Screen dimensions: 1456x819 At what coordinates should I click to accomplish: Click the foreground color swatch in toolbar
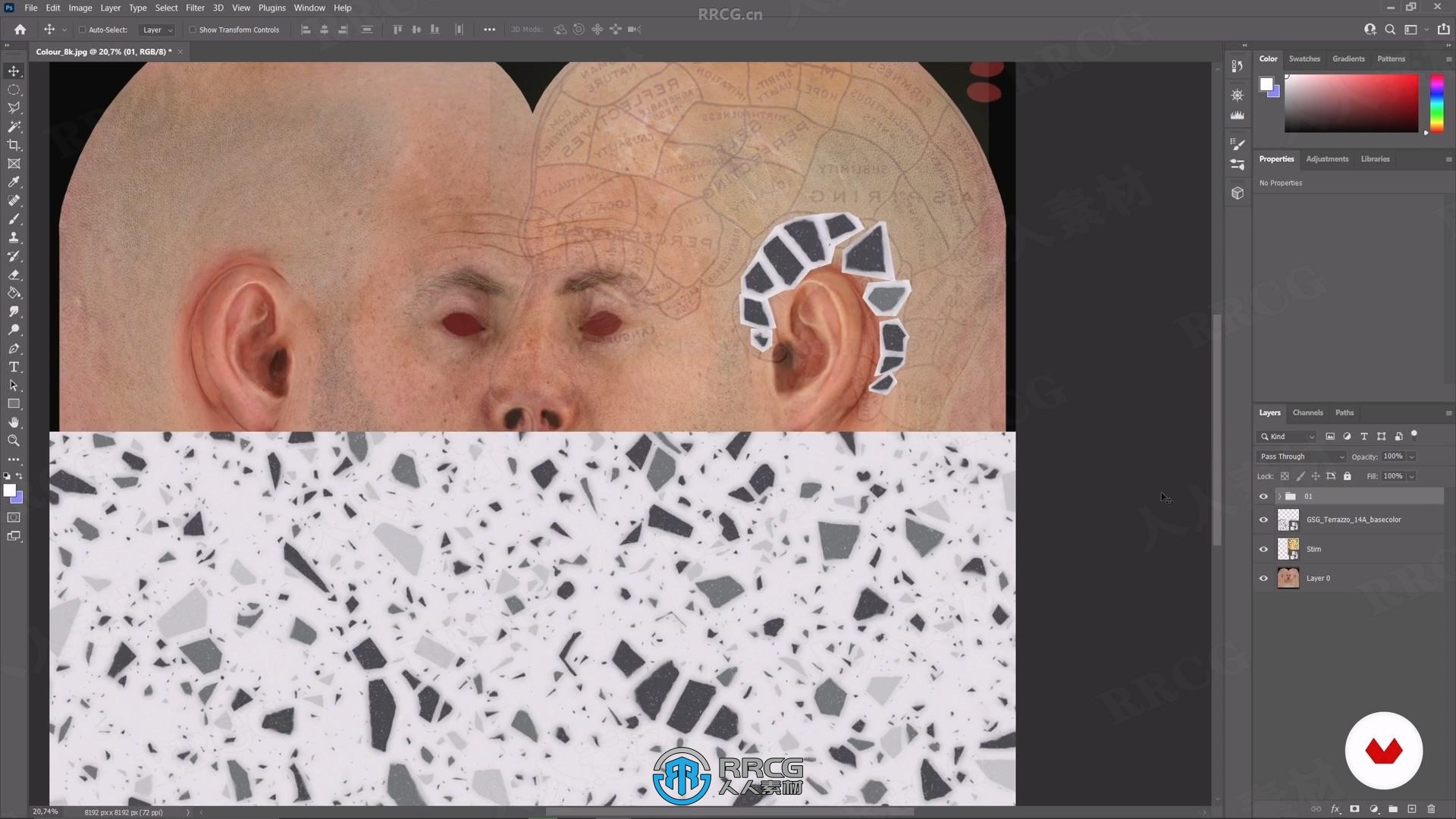pyautogui.click(x=10, y=491)
